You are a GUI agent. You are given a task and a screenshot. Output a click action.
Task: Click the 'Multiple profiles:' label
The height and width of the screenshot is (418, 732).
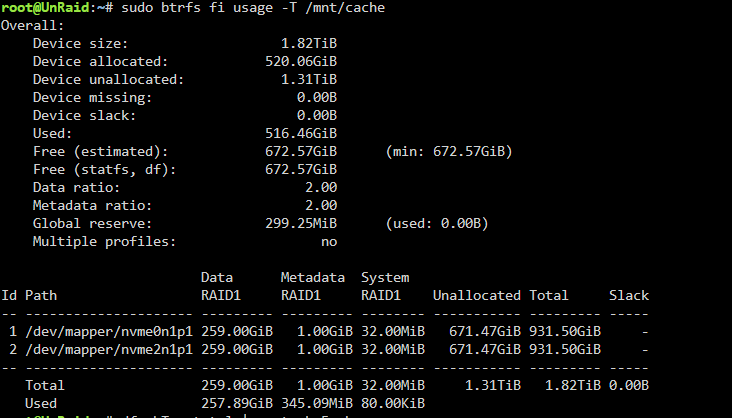point(105,241)
